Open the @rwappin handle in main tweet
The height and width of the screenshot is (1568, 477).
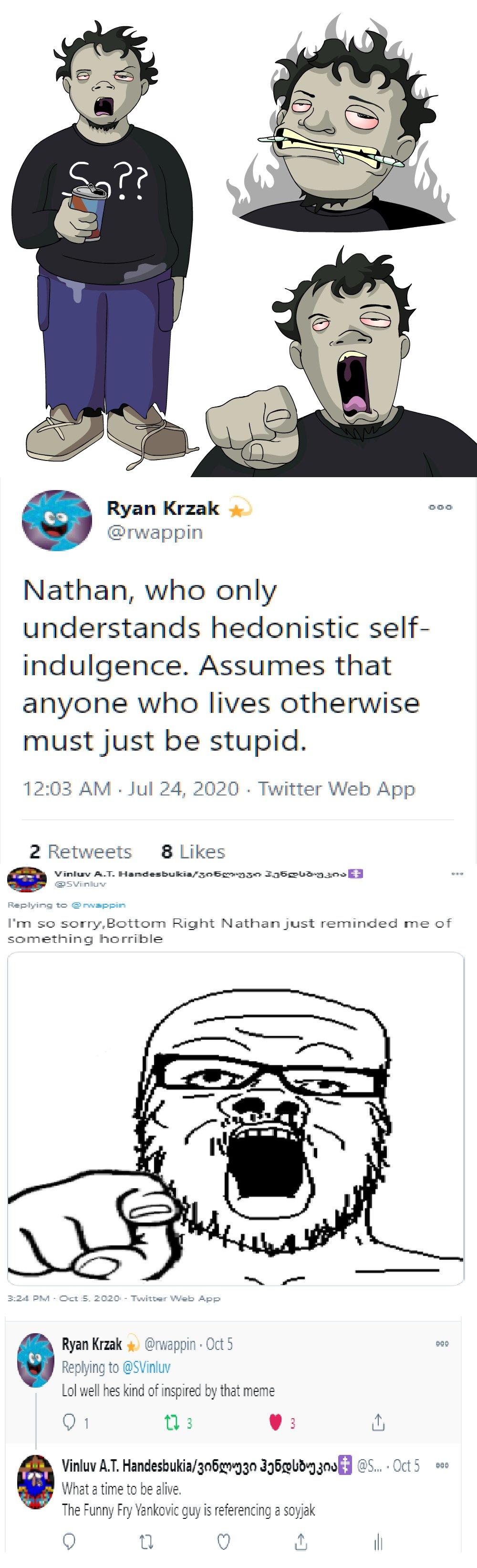pos(155,532)
